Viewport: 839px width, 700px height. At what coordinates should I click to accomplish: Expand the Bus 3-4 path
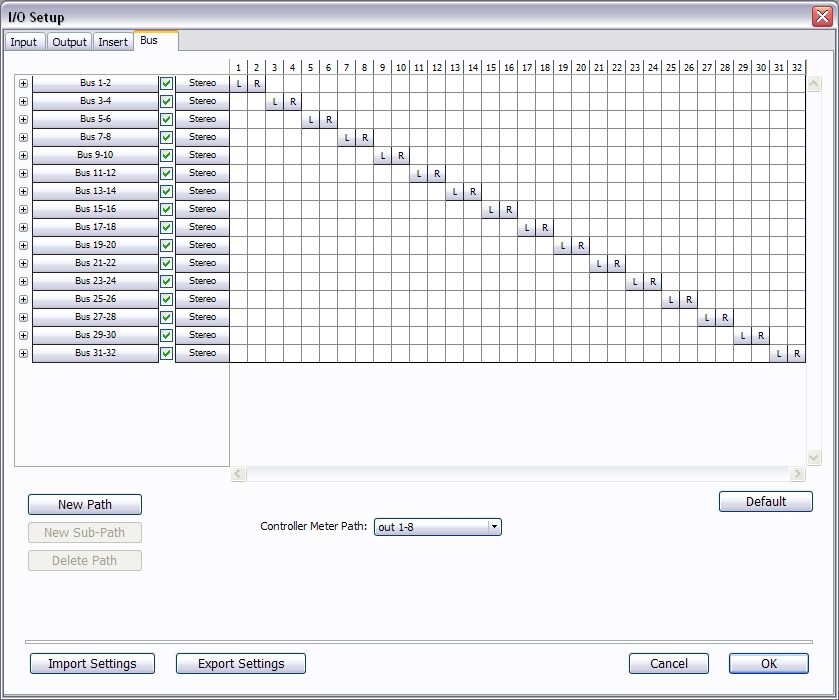tap(23, 102)
